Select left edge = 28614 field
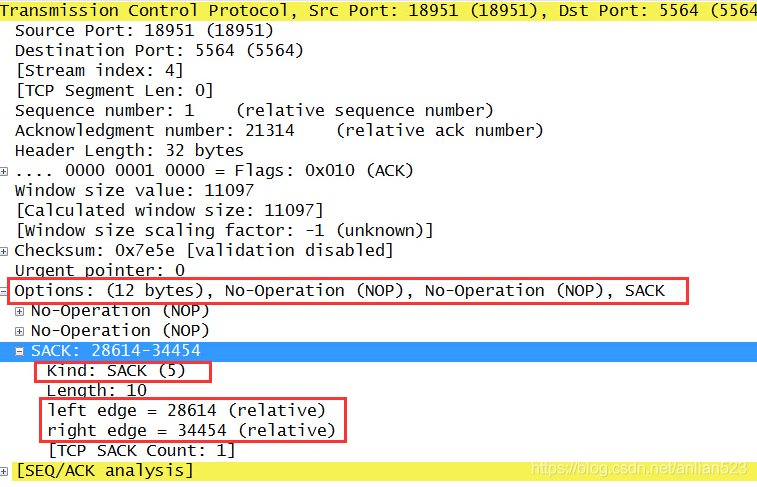 pyautogui.click(x=186, y=411)
